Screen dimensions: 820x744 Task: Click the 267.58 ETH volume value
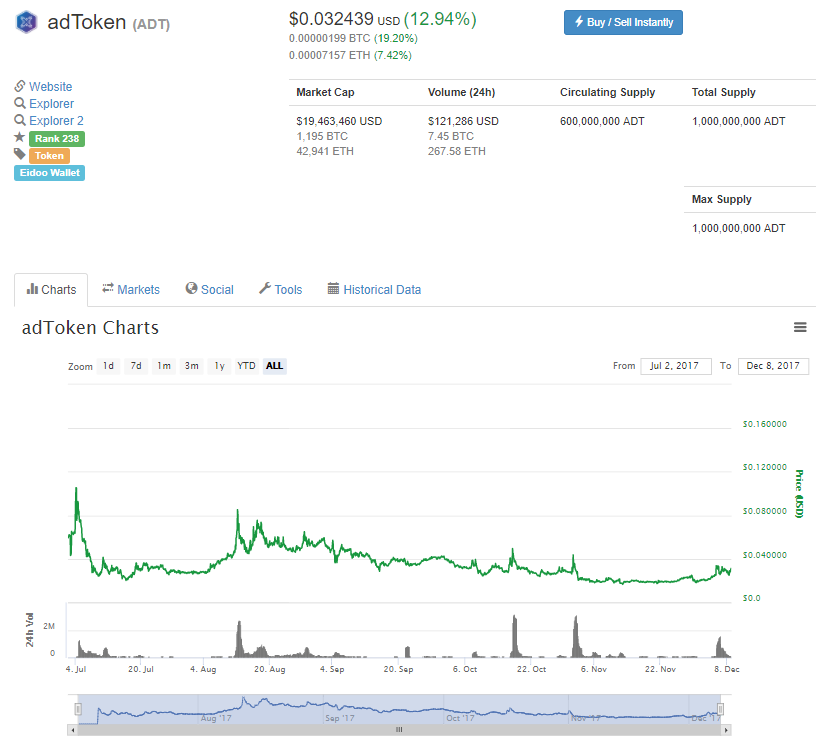(457, 151)
